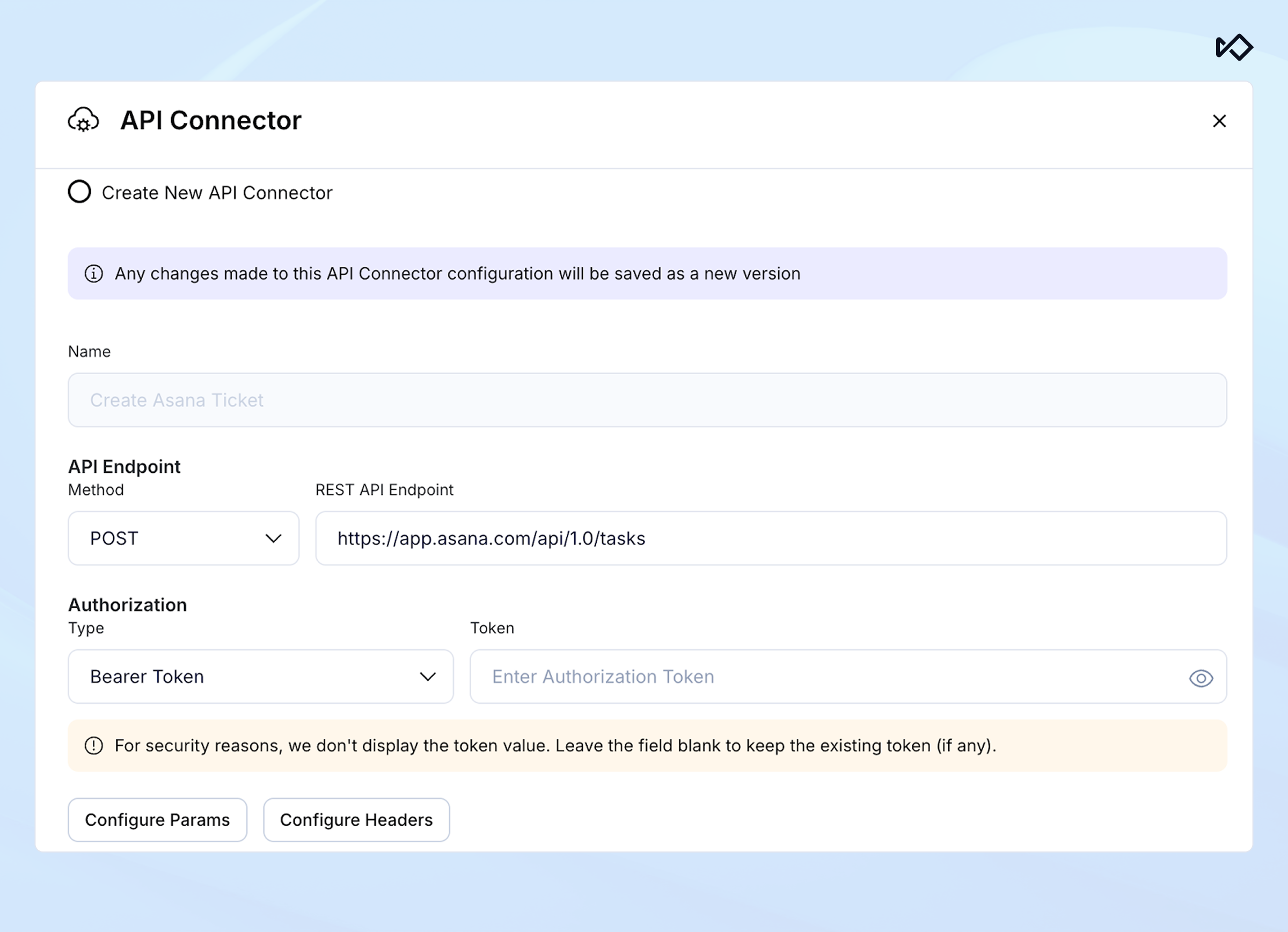
Task: Click the REST API Endpoint URL field
Action: point(771,538)
